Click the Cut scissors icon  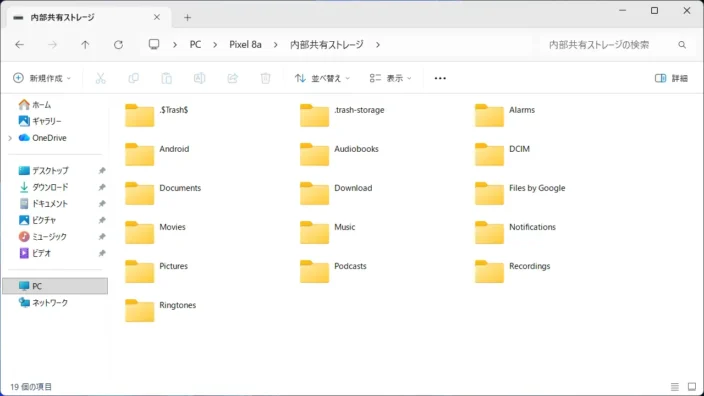point(101,78)
